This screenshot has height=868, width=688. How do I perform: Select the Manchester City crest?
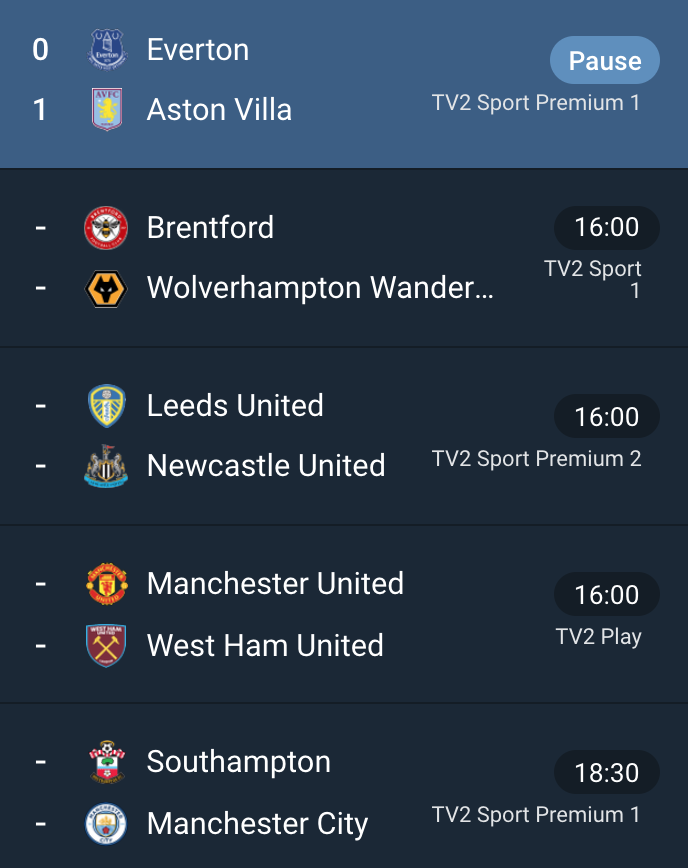tap(106, 824)
